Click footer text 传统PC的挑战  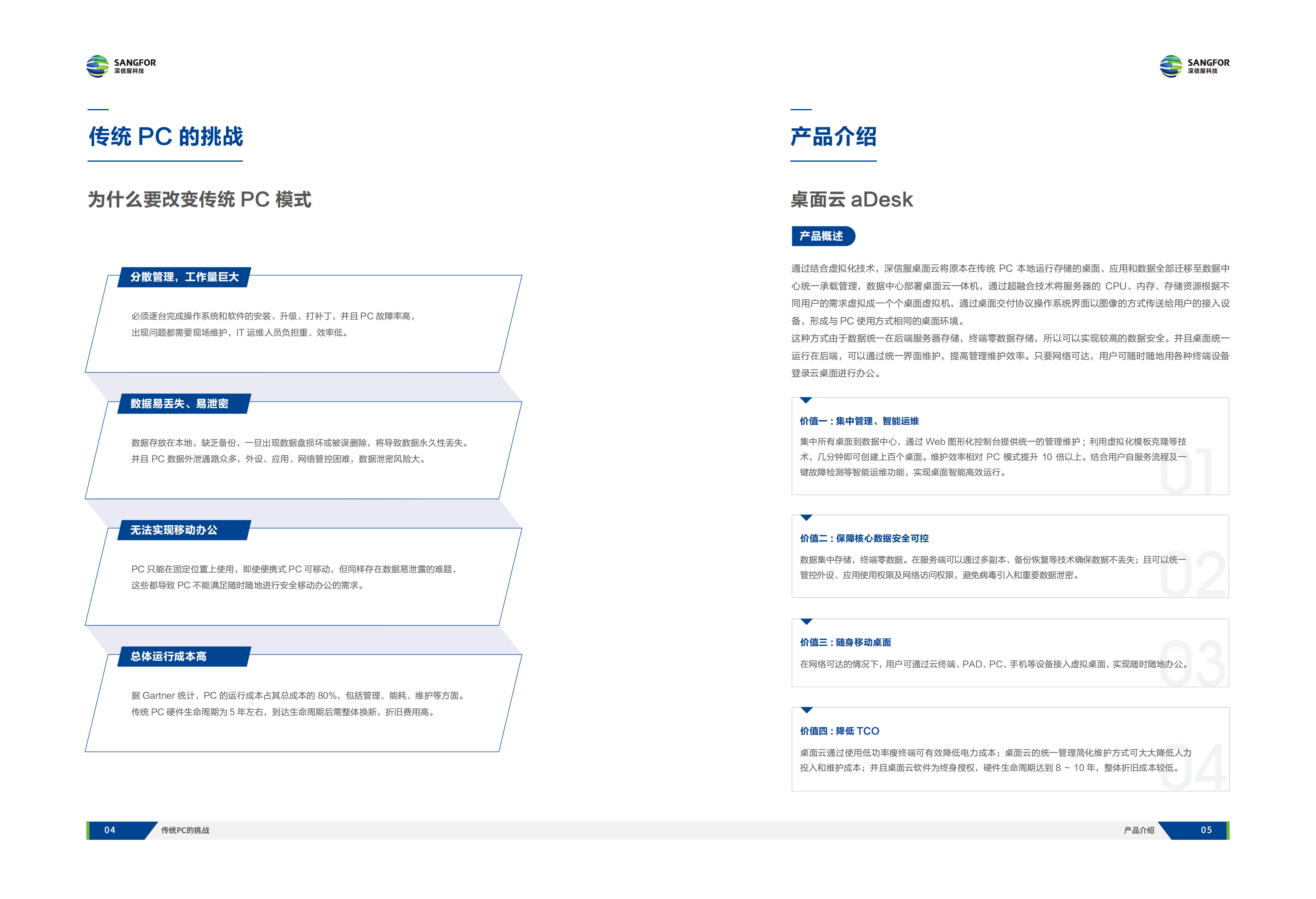coord(185,830)
